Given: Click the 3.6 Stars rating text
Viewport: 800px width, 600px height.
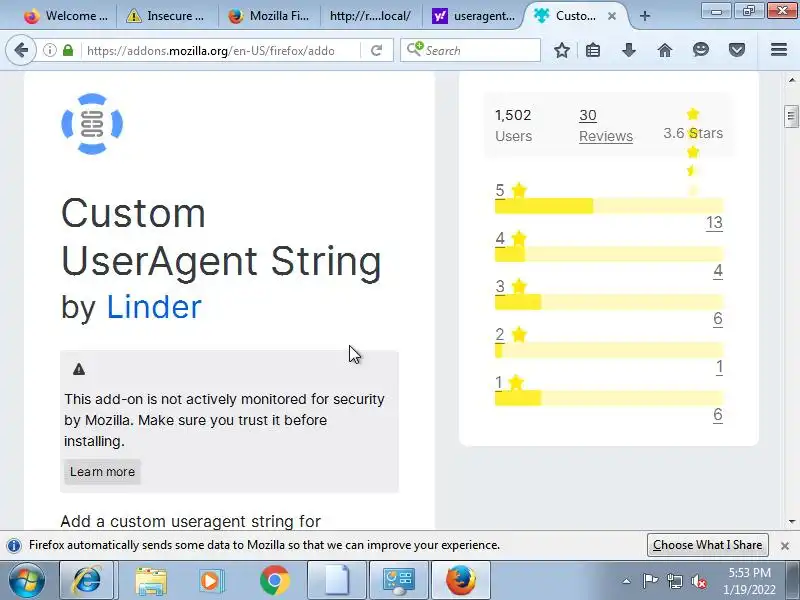Looking at the screenshot, I should [x=693, y=133].
